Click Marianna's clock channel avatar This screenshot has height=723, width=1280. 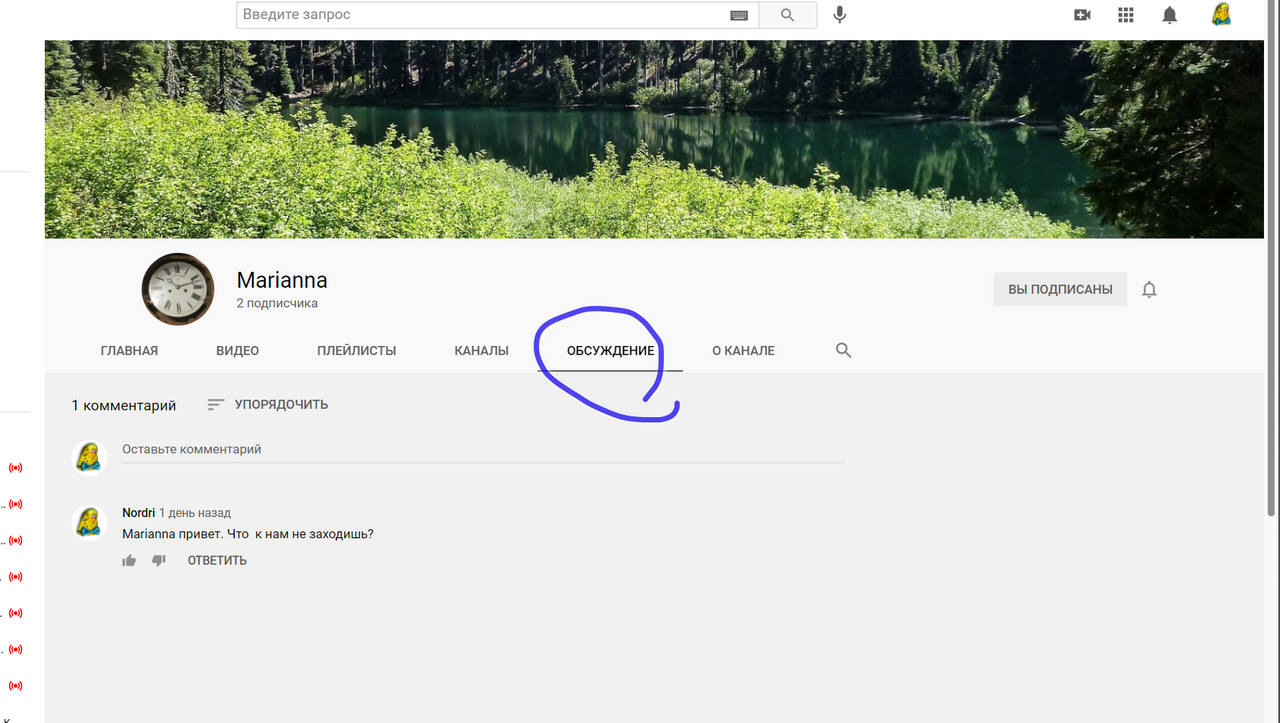click(x=178, y=289)
